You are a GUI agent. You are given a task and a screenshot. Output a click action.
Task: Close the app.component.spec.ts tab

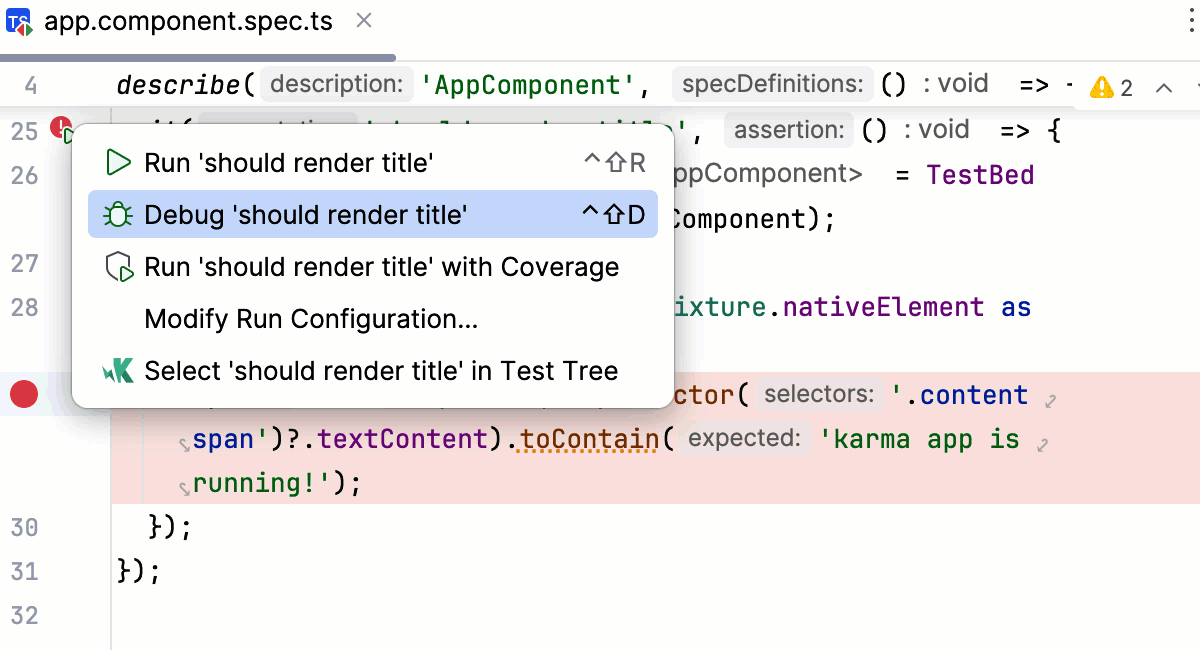362,20
